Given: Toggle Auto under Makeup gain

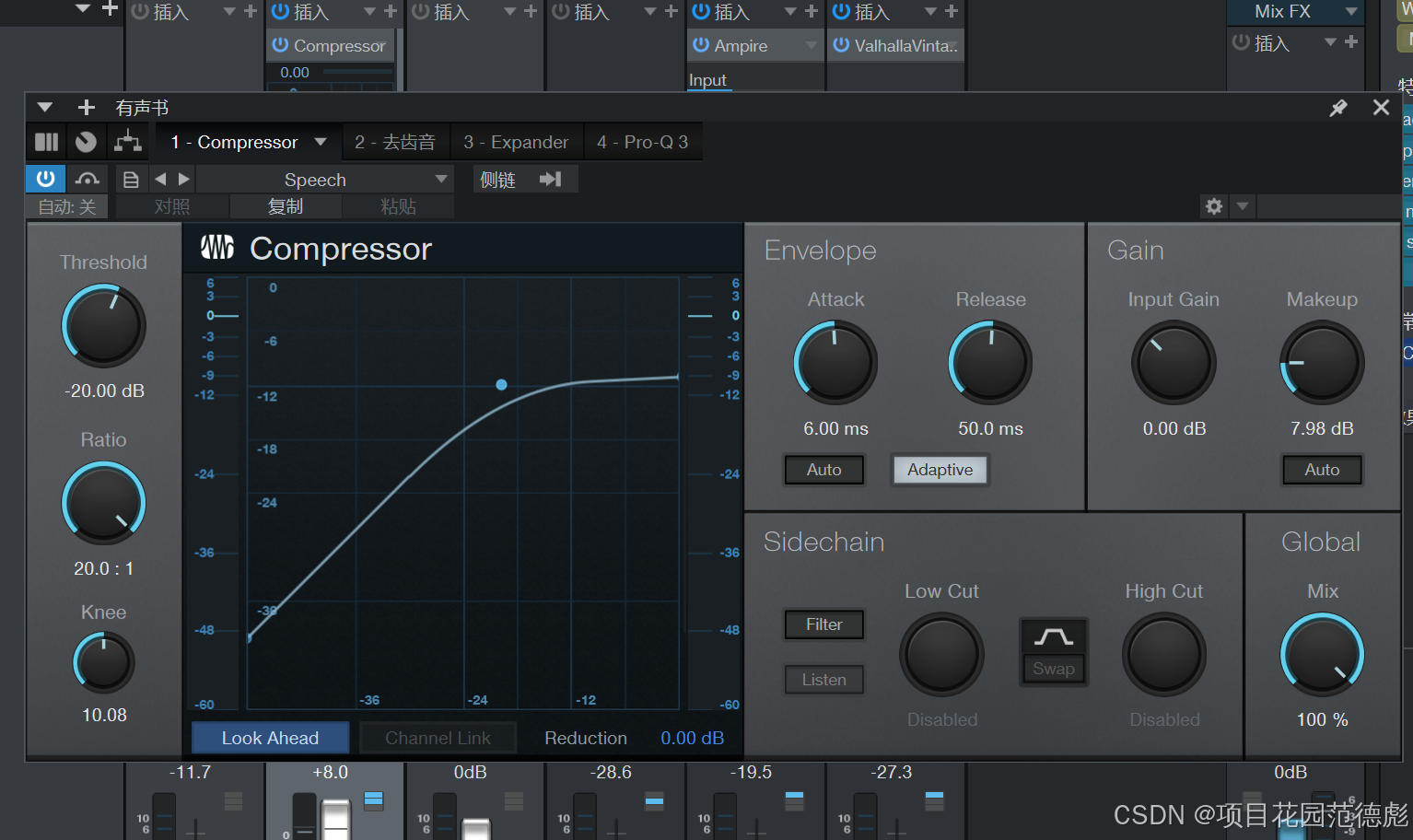Looking at the screenshot, I should pos(1322,470).
